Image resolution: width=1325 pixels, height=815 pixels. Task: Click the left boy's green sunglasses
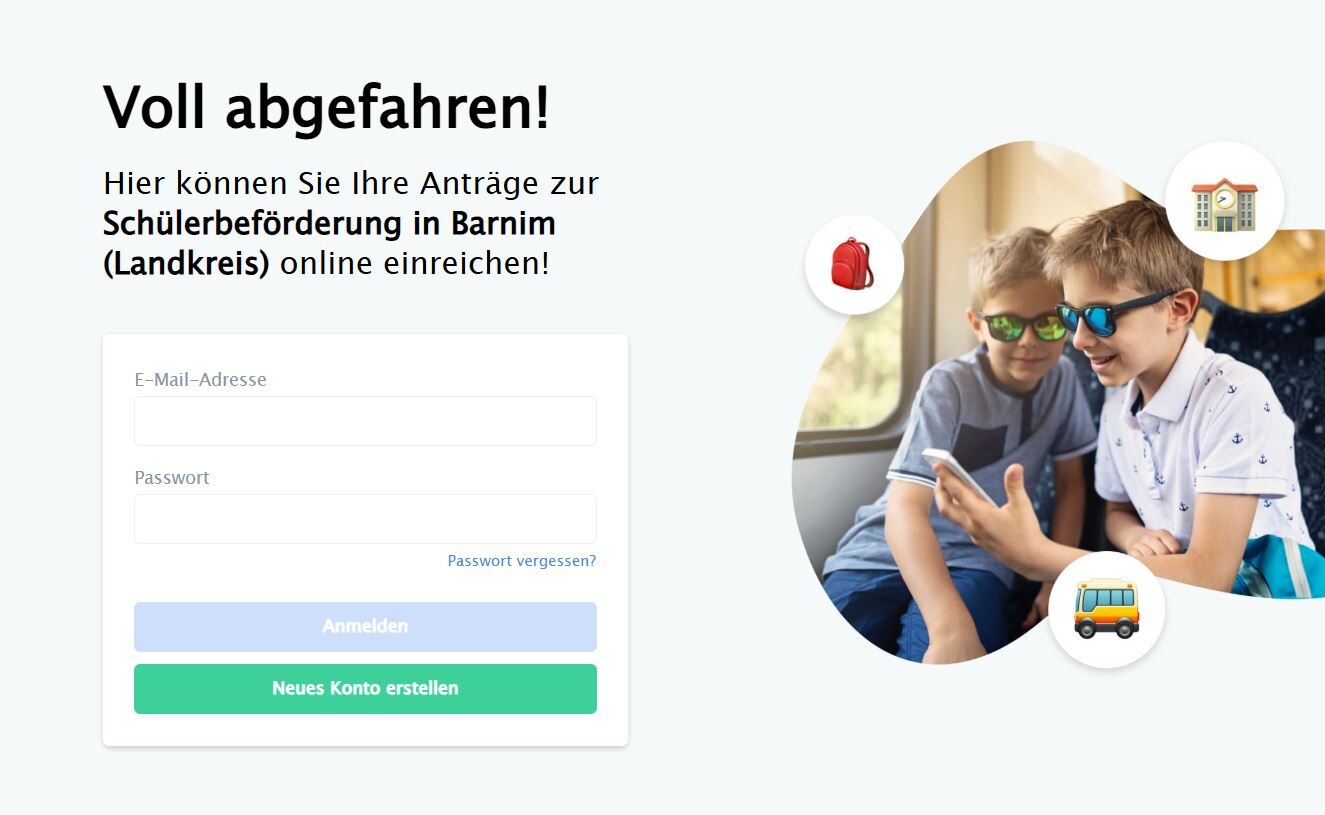[1023, 326]
